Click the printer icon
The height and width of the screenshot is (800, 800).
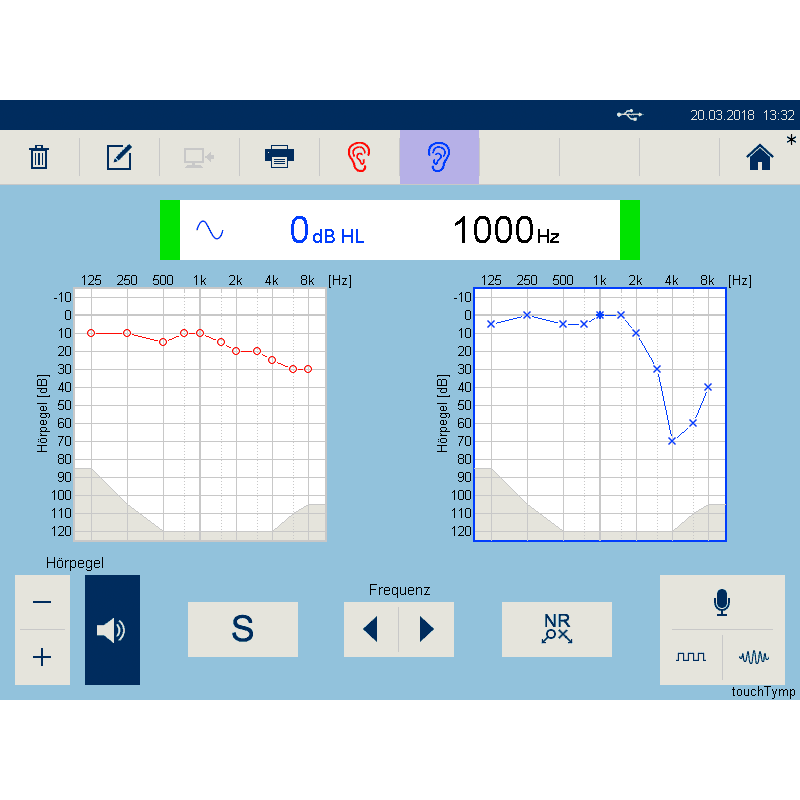tap(279, 157)
